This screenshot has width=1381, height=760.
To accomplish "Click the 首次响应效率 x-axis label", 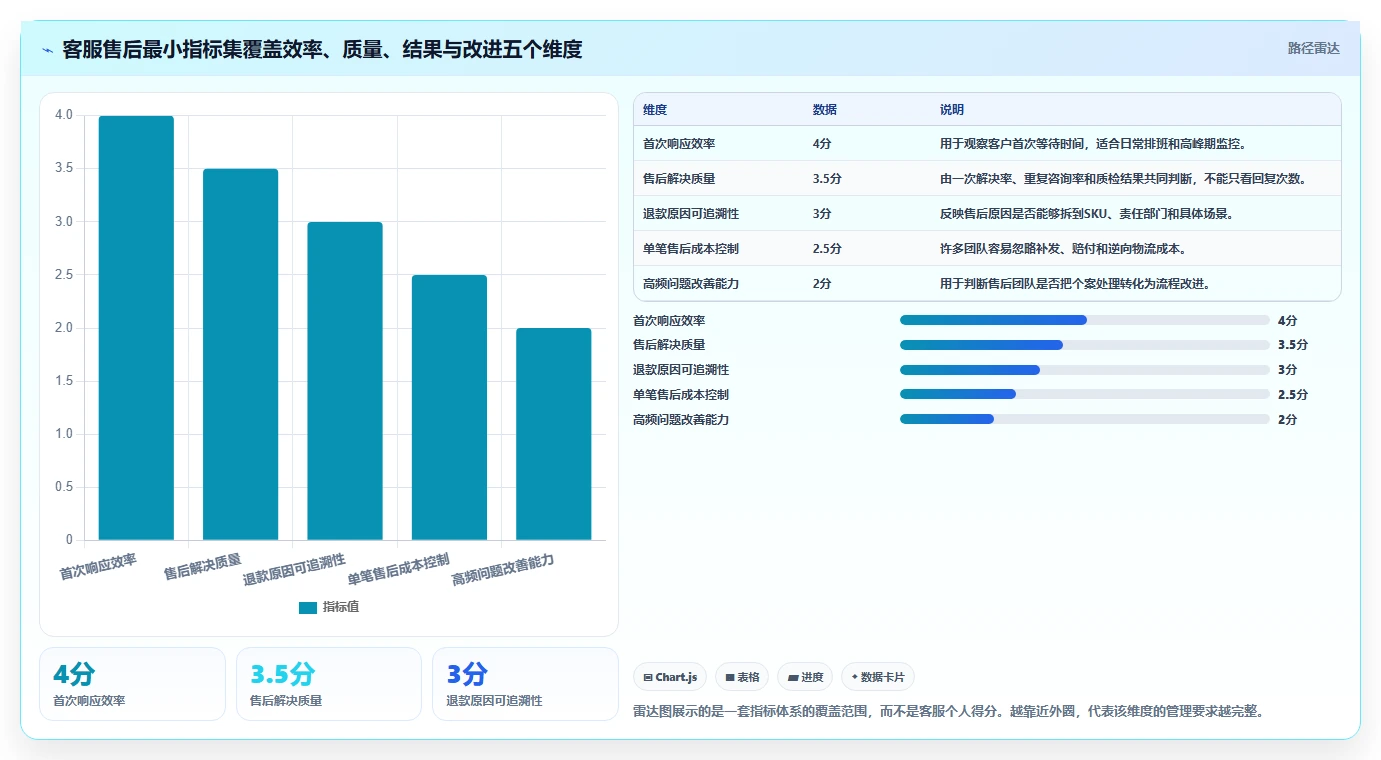I will (x=98, y=567).
